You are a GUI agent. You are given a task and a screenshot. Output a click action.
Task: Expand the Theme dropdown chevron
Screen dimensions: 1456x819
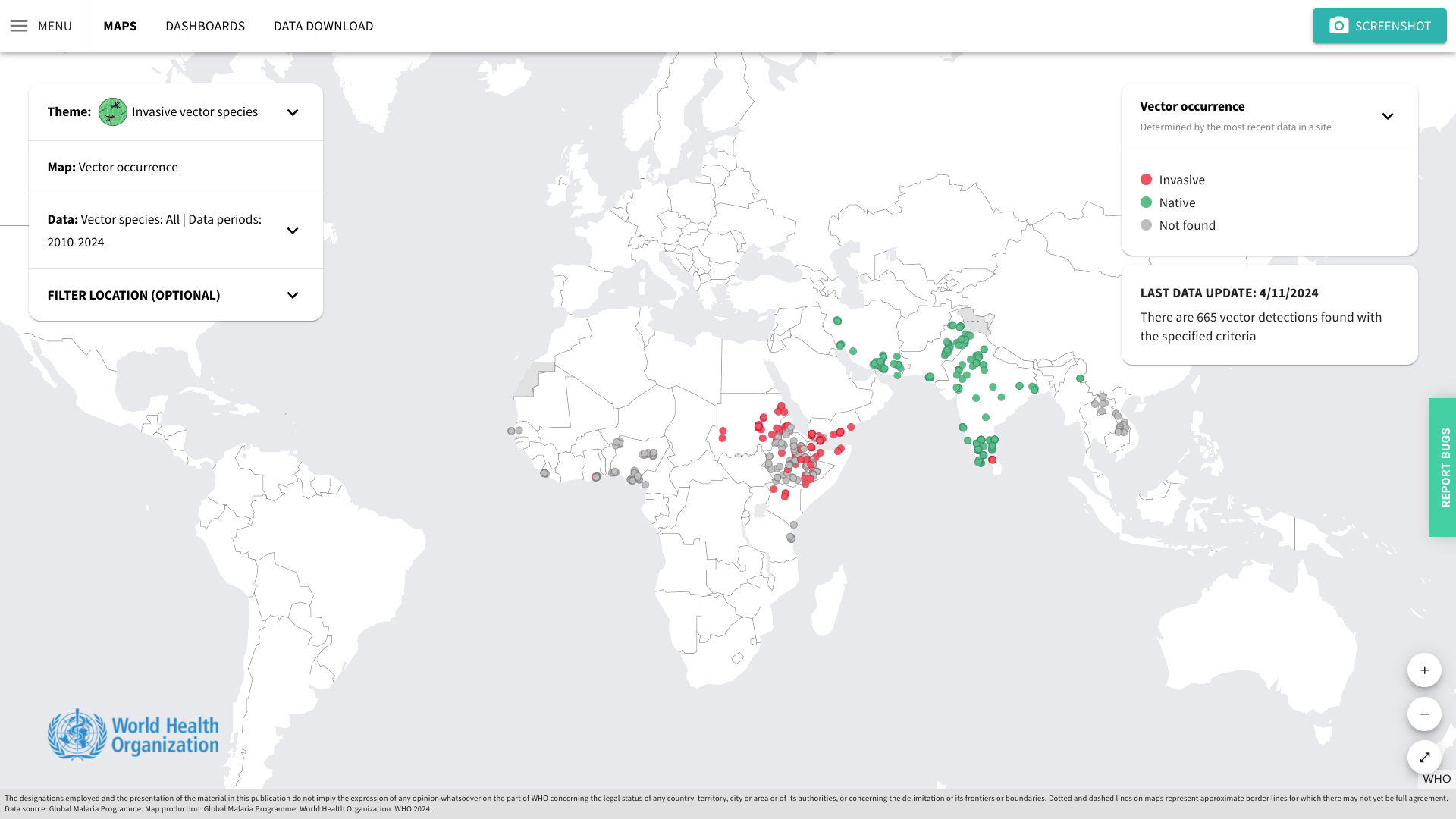[293, 112]
